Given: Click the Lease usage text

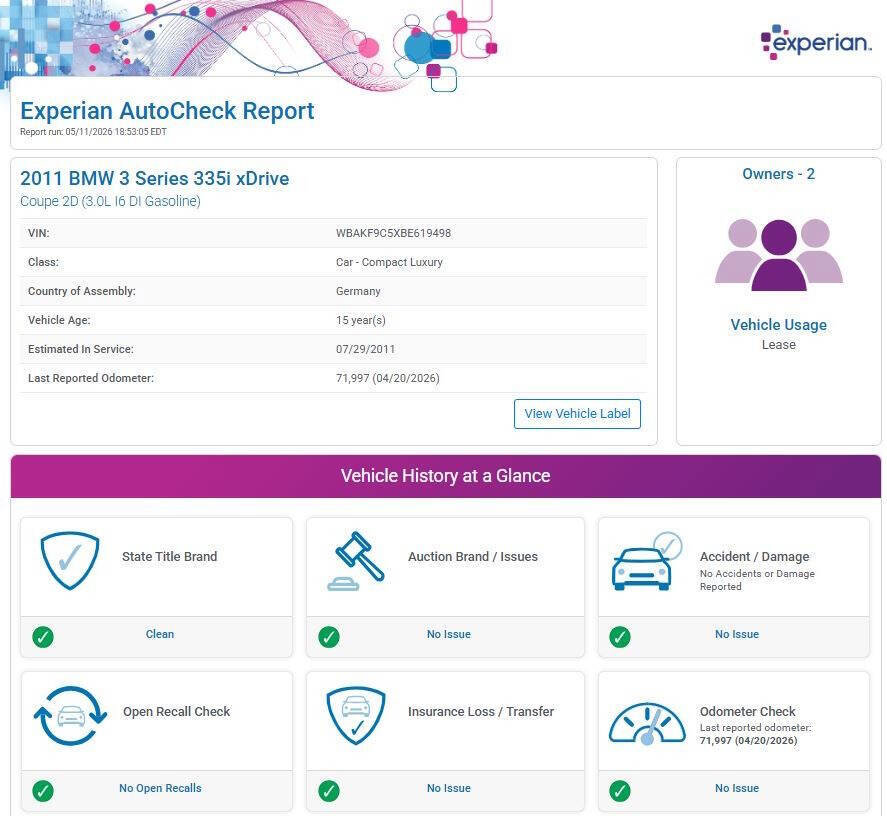Looking at the screenshot, I should 778,345.
